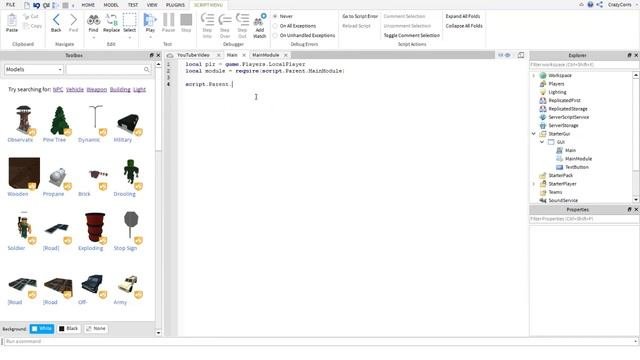This screenshot has height=360, width=640.
Task: Select Main script in Explorer
Action: coord(566,151)
